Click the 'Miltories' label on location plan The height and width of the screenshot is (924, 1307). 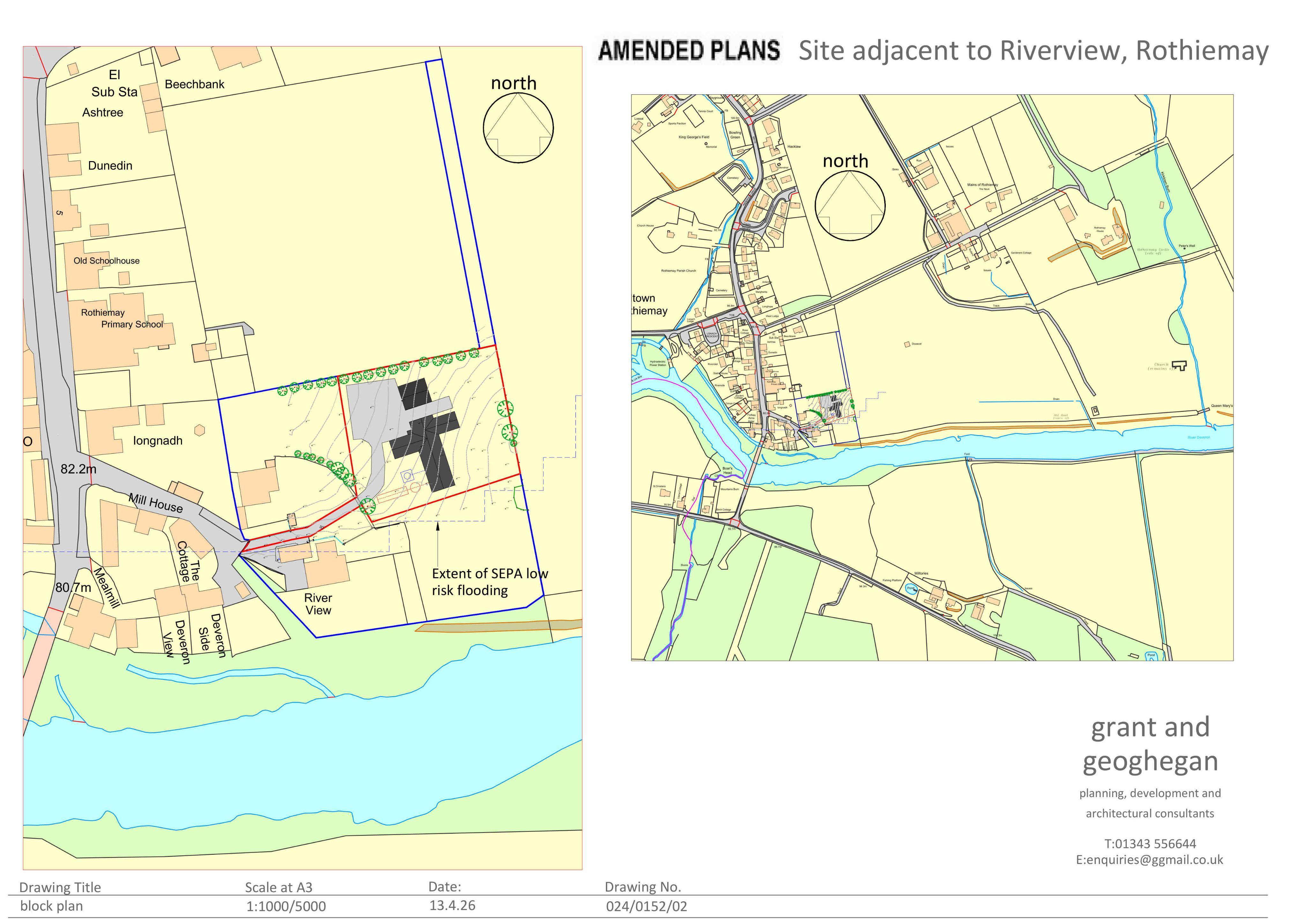pos(921,573)
